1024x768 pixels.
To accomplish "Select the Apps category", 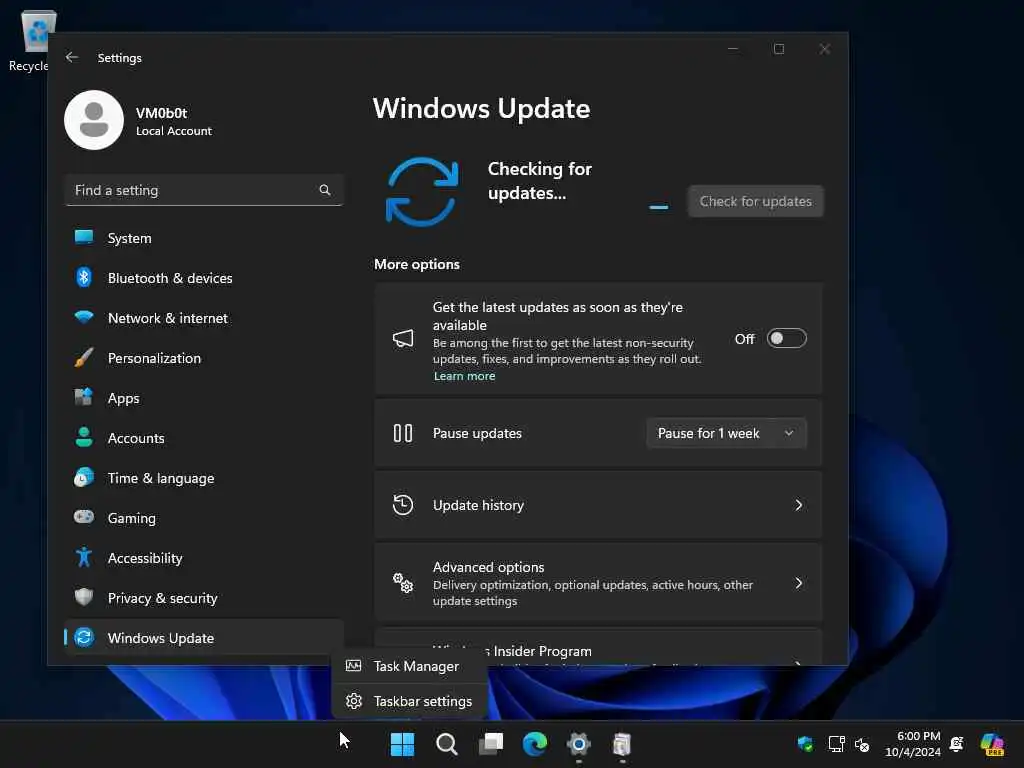I will [204, 398].
